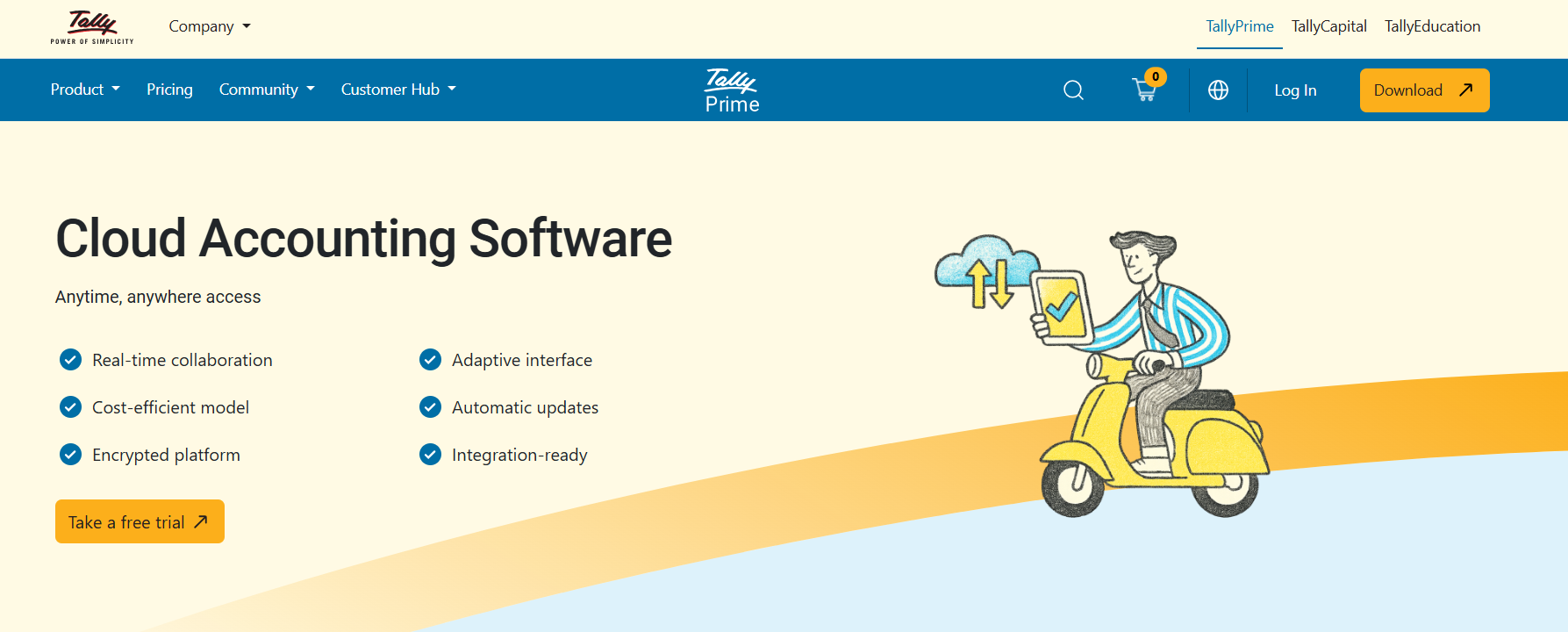
Task: Switch to the TallyPrime tab
Action: coord(1239,26)
